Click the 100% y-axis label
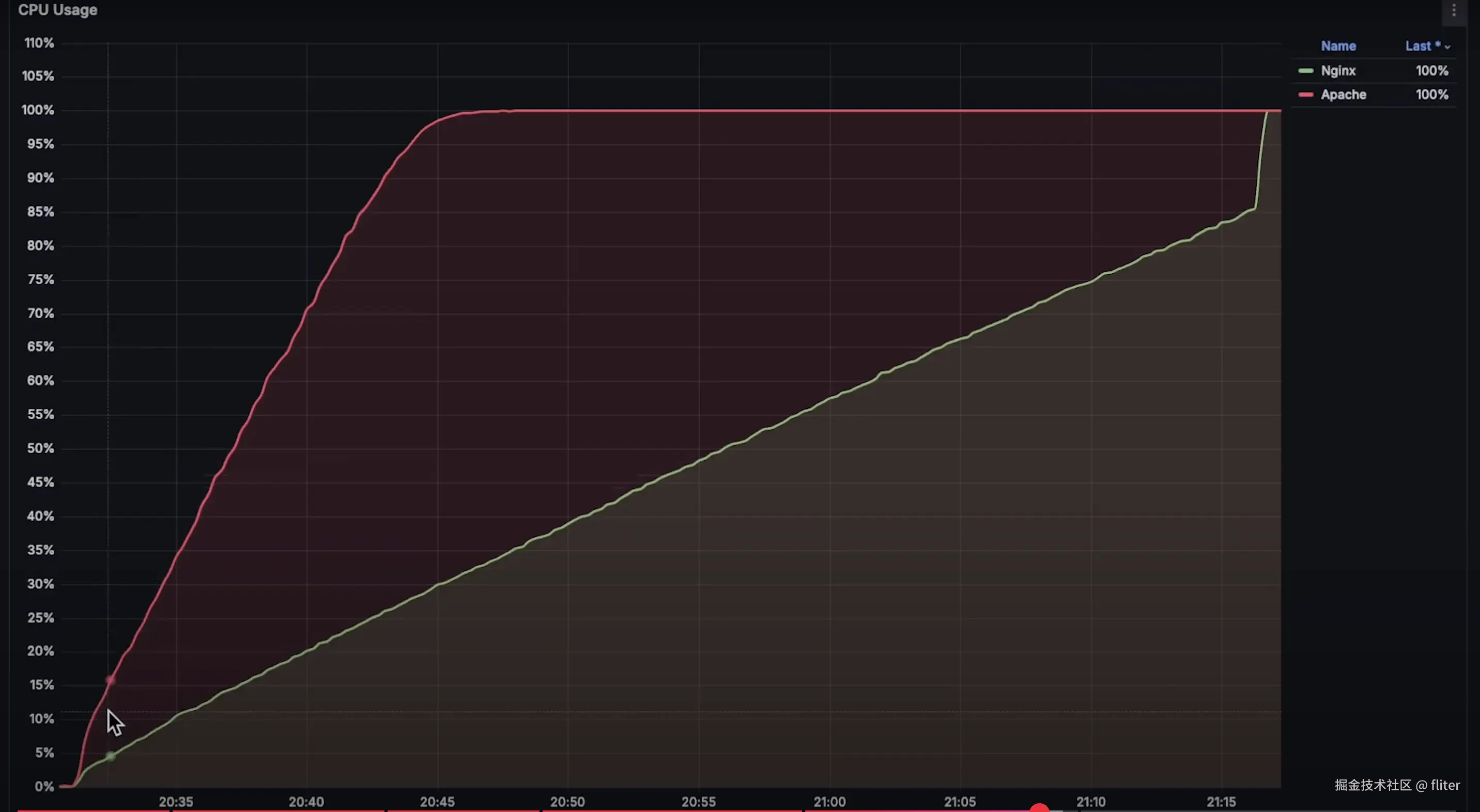Viewport: 1480px width, 812px height. pyautogui.click(x=38, y=110)
